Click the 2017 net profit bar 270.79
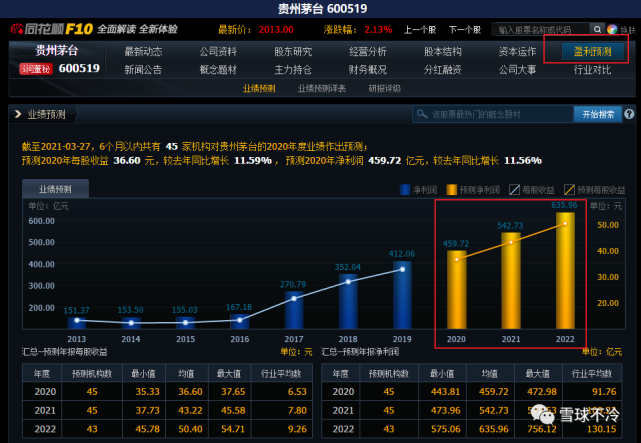Image resolution: width=641 pixels, height=443 pixels. 294,310
